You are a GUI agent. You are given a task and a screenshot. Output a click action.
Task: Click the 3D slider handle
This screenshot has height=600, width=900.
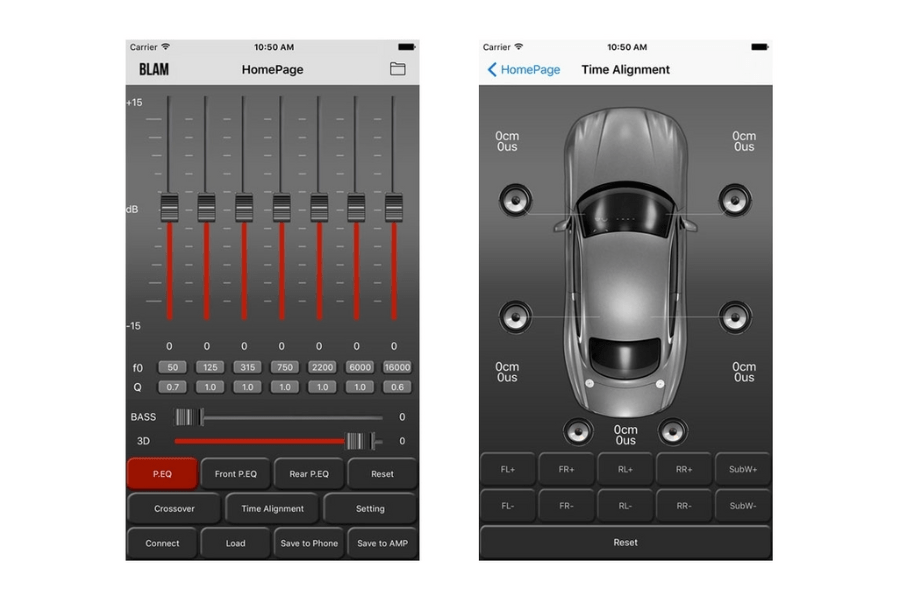pos(360,441)
